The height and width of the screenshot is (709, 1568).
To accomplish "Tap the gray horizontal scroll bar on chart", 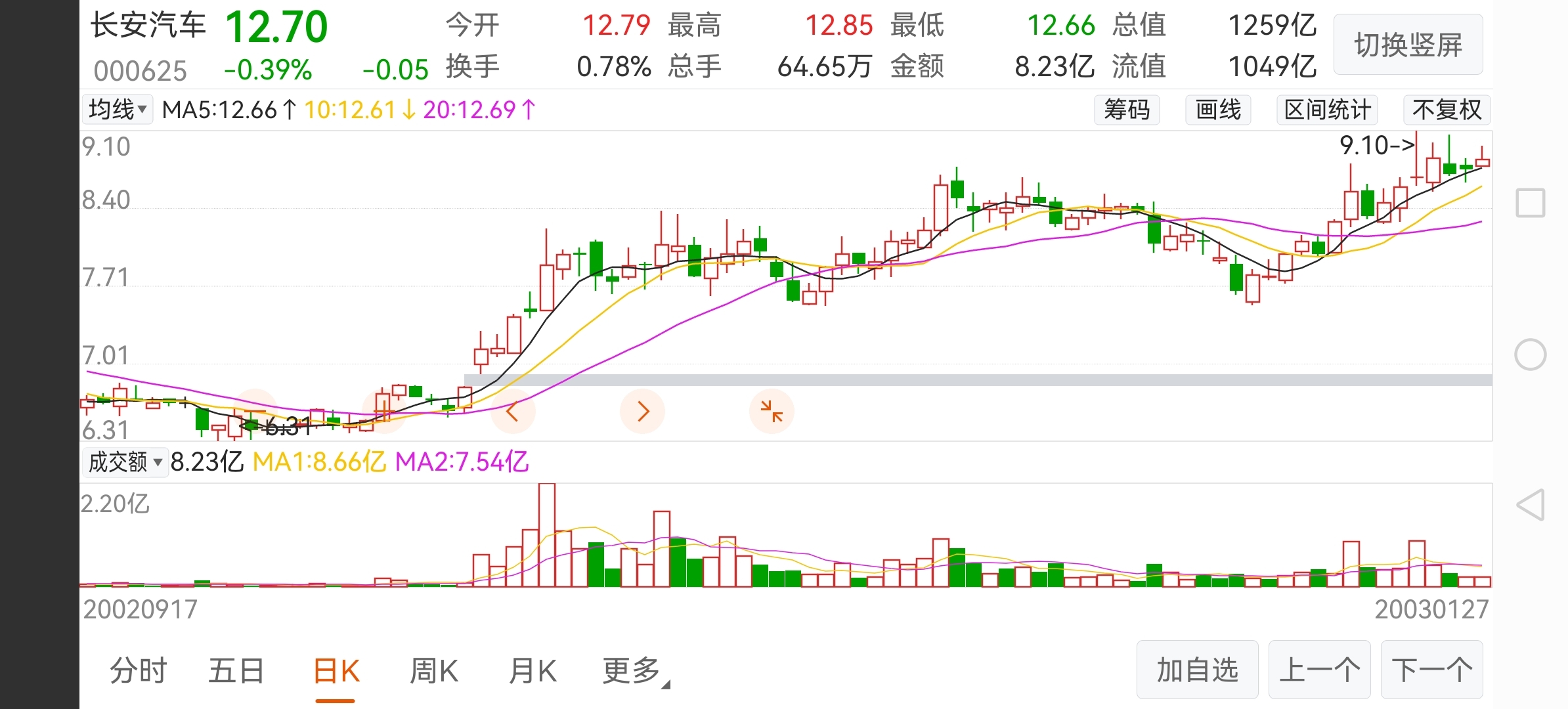I will coord(978,380).
